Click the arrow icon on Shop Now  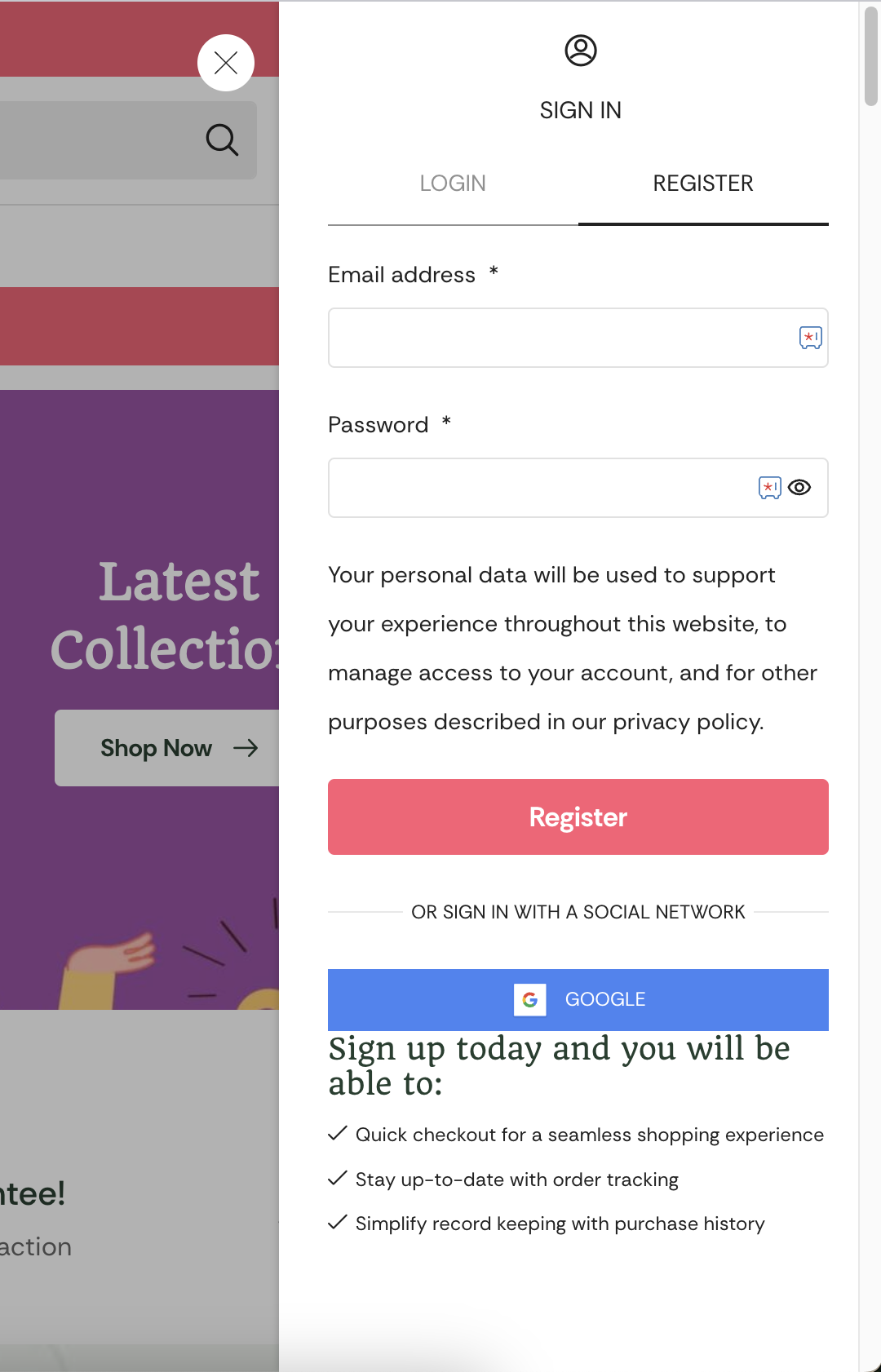coord(246,748)
